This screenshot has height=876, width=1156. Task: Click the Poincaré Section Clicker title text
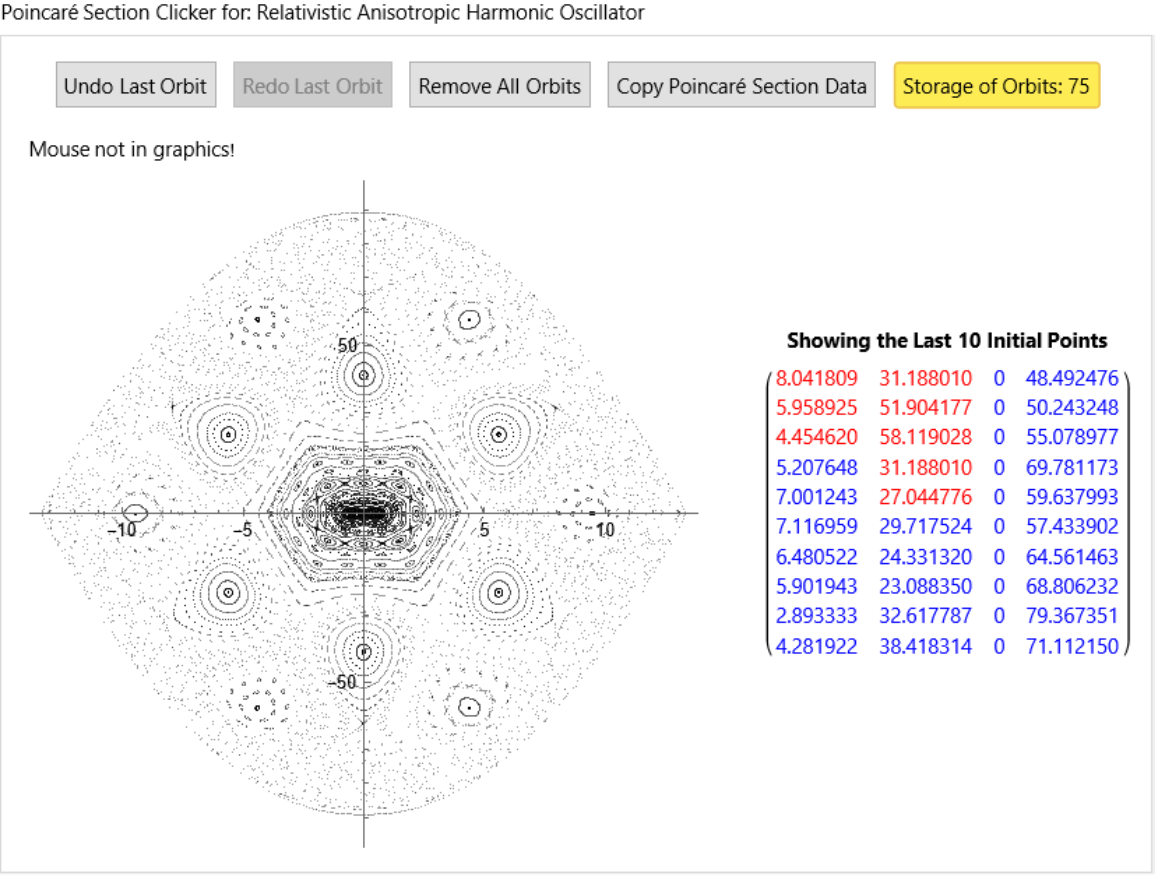point(323,13)
